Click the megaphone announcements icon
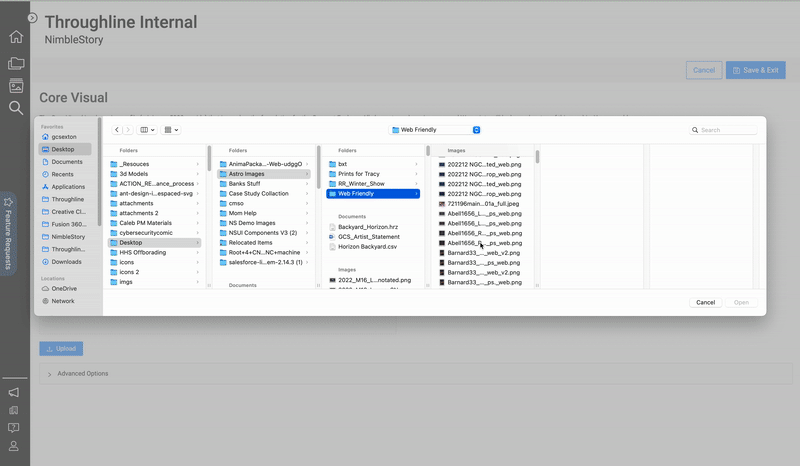 coord(14,393)
